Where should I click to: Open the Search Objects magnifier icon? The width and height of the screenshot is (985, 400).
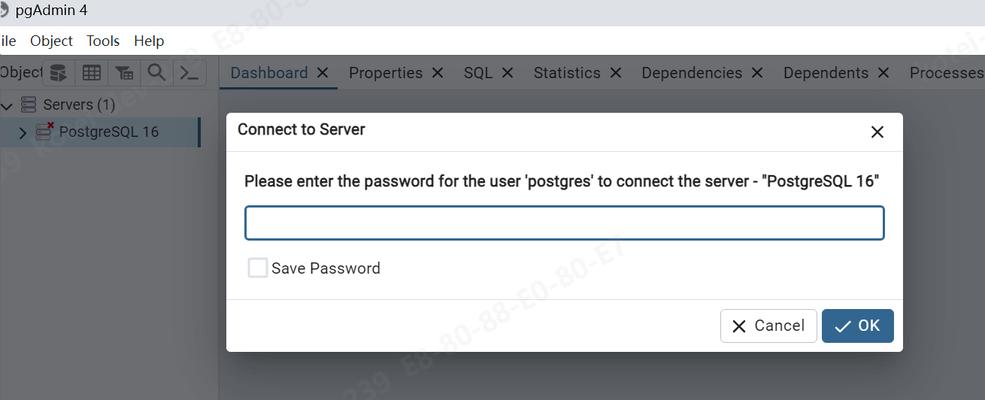(x=156, y=73)
